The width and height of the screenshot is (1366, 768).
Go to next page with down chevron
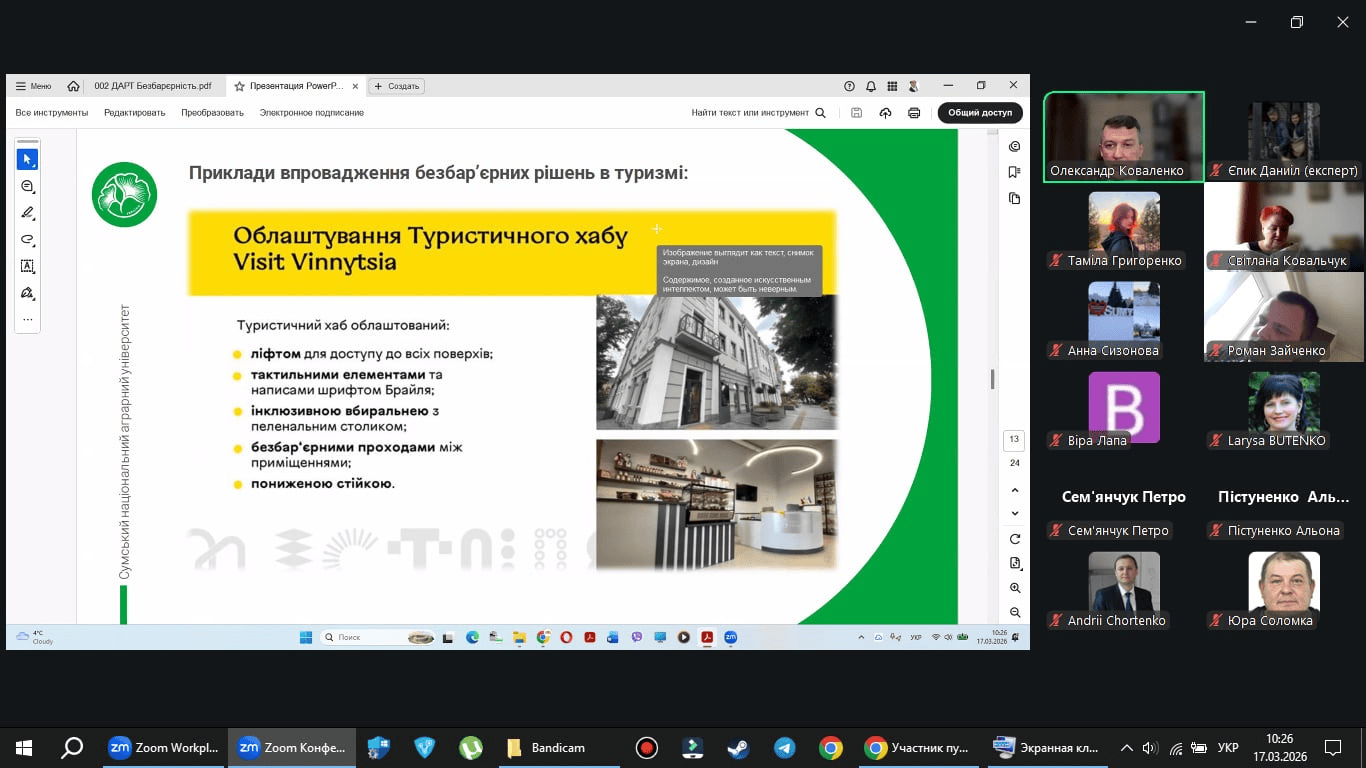tap(1015, 513)
